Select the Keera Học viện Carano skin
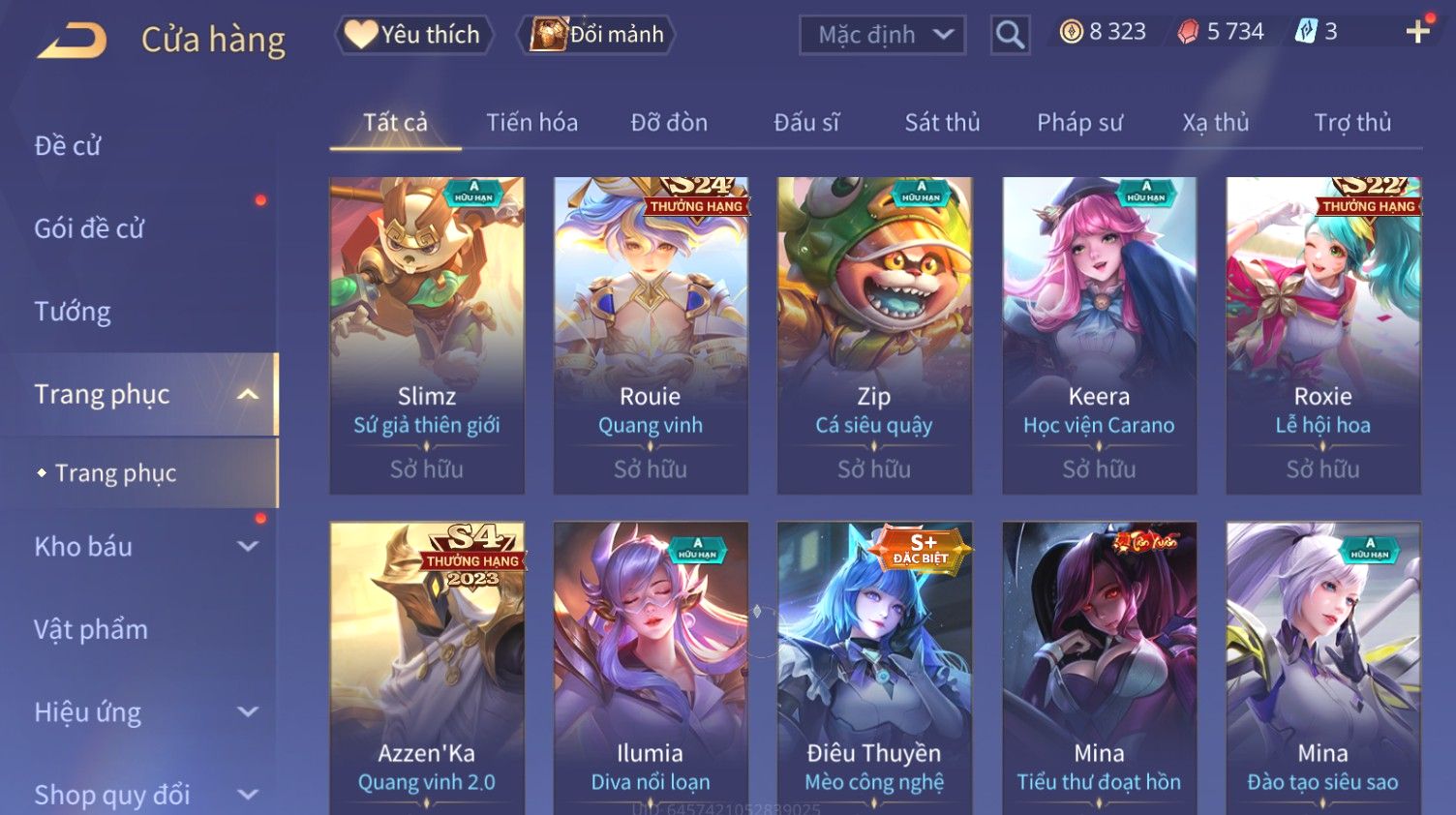Screen dimensions: 1456x815 (x=1099, y=335)
